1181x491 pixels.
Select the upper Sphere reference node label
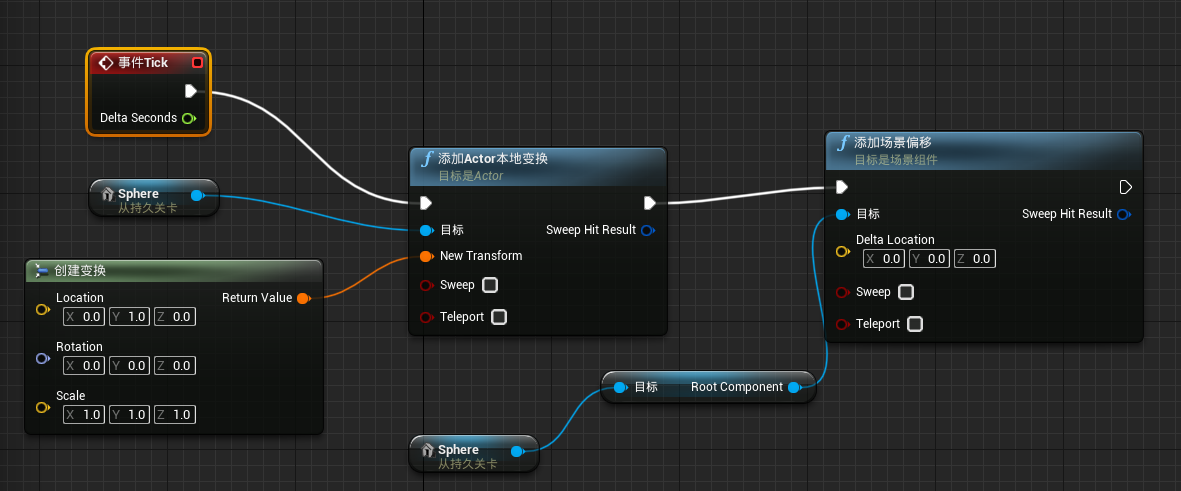139,194
